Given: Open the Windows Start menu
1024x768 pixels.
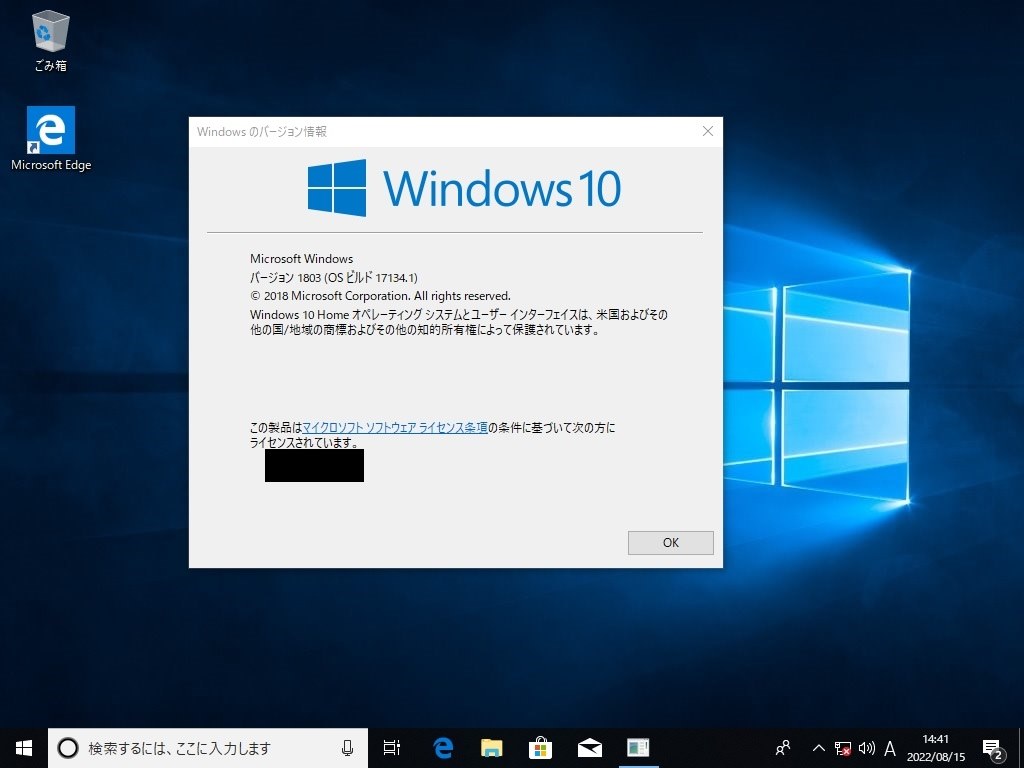Looking at the screenshot, I should tap(24, 748).
